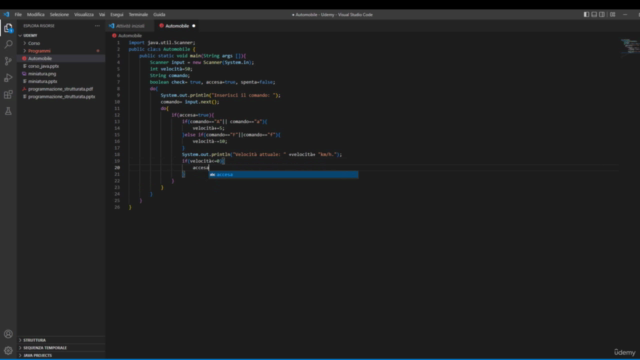This screenshot has height=360, width=640.
Task: Open the Run and Debug view
Action: [8, 78]
